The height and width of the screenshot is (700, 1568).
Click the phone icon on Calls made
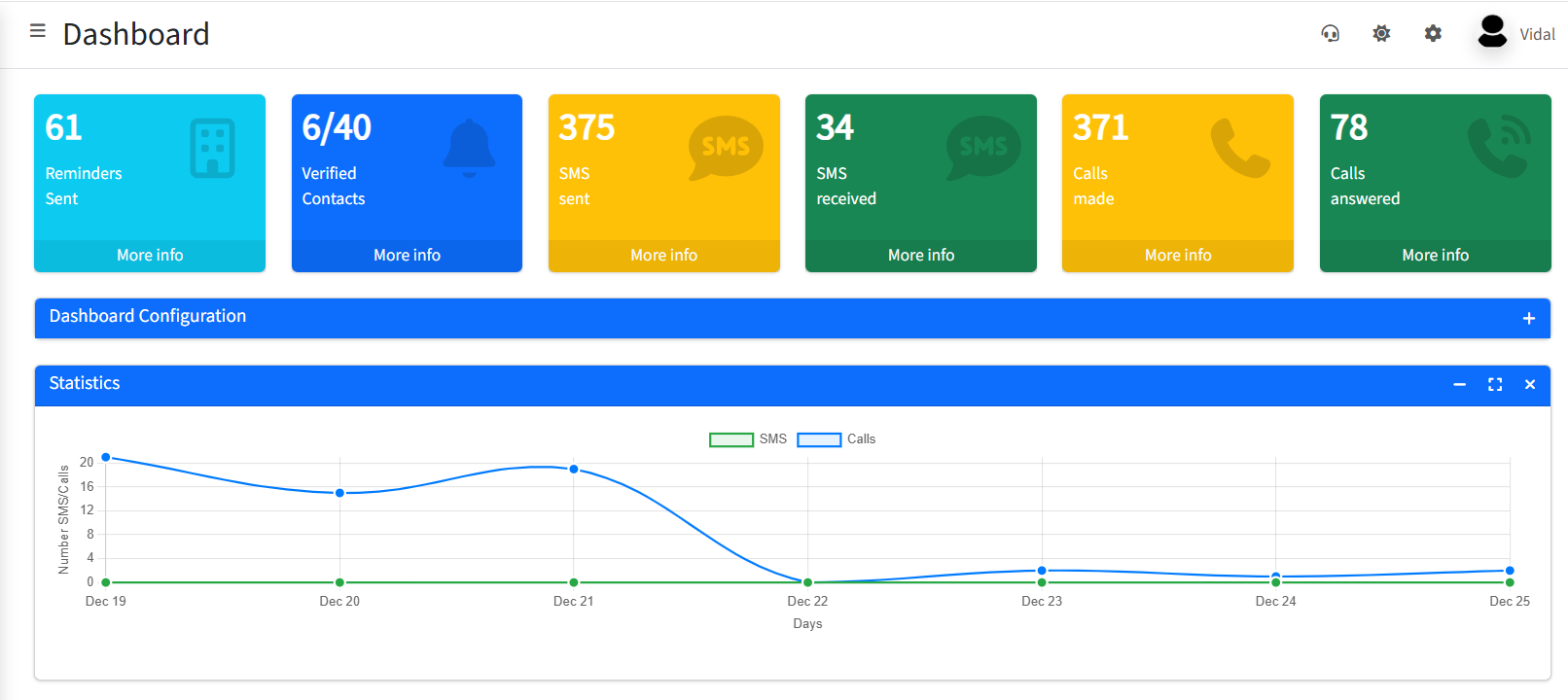pos(1239,148)
